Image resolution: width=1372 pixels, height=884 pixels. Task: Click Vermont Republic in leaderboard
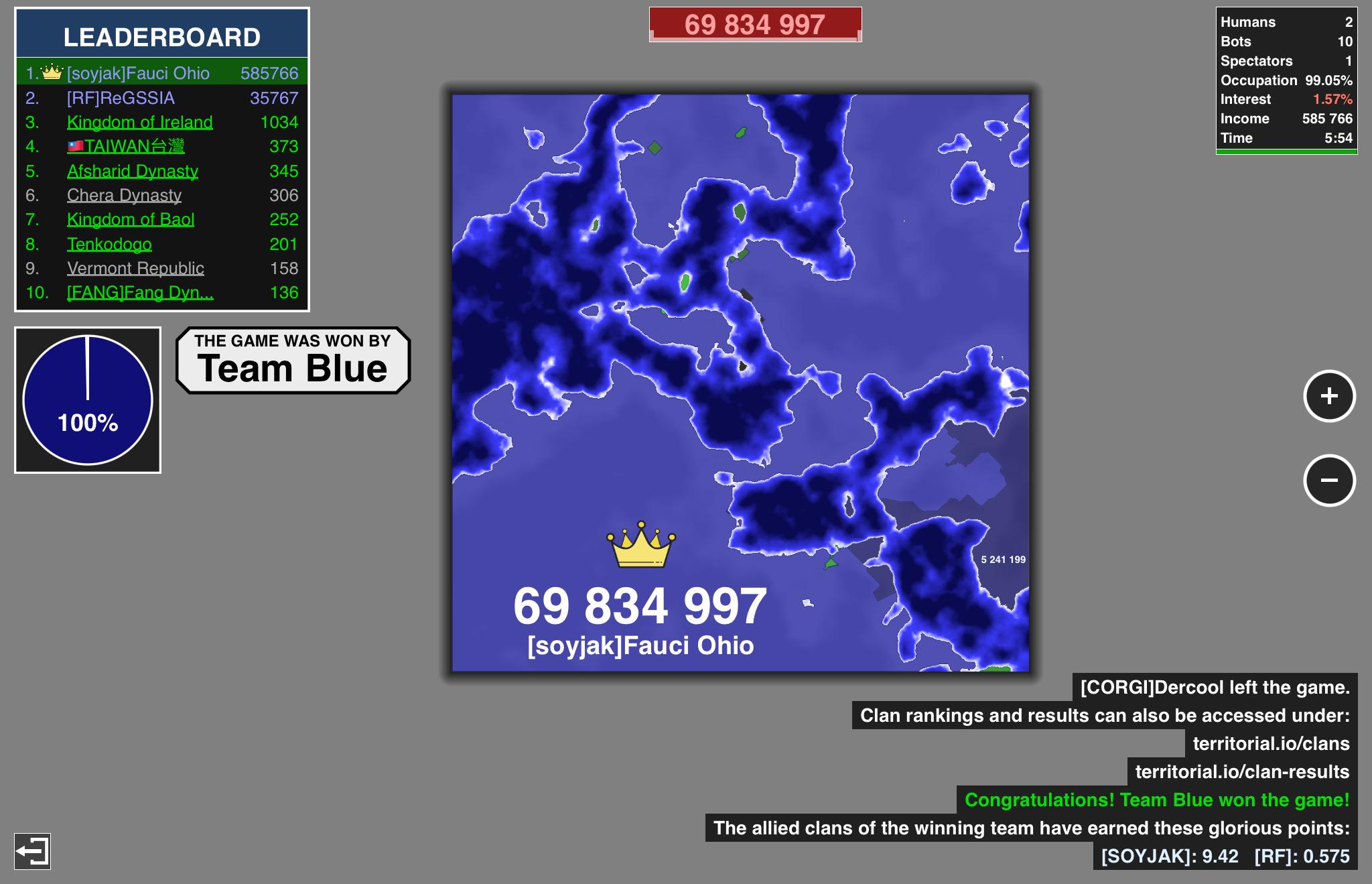click(x=135, y=268)
